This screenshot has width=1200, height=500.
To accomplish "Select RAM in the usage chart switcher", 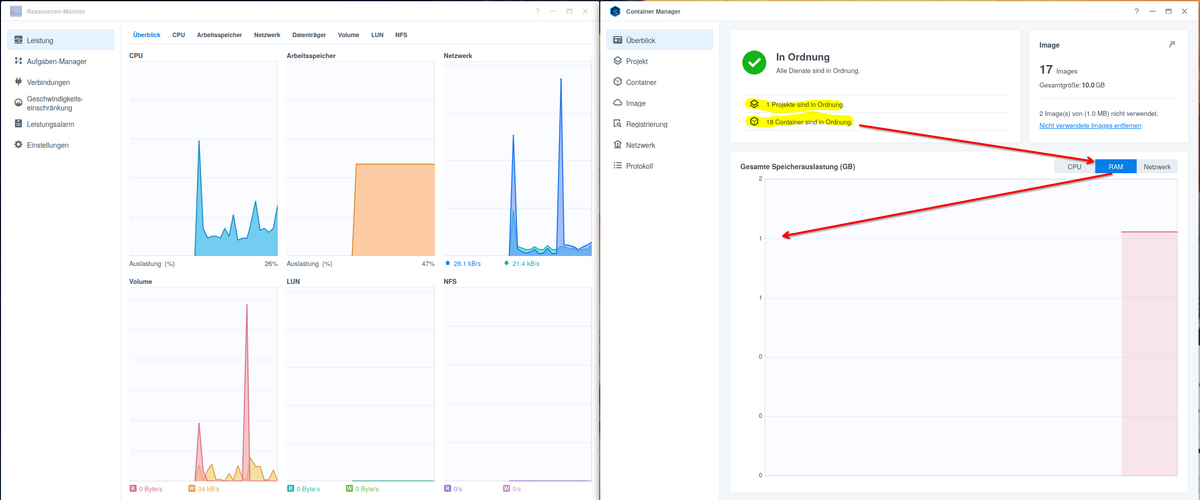I will [1116, 167].
